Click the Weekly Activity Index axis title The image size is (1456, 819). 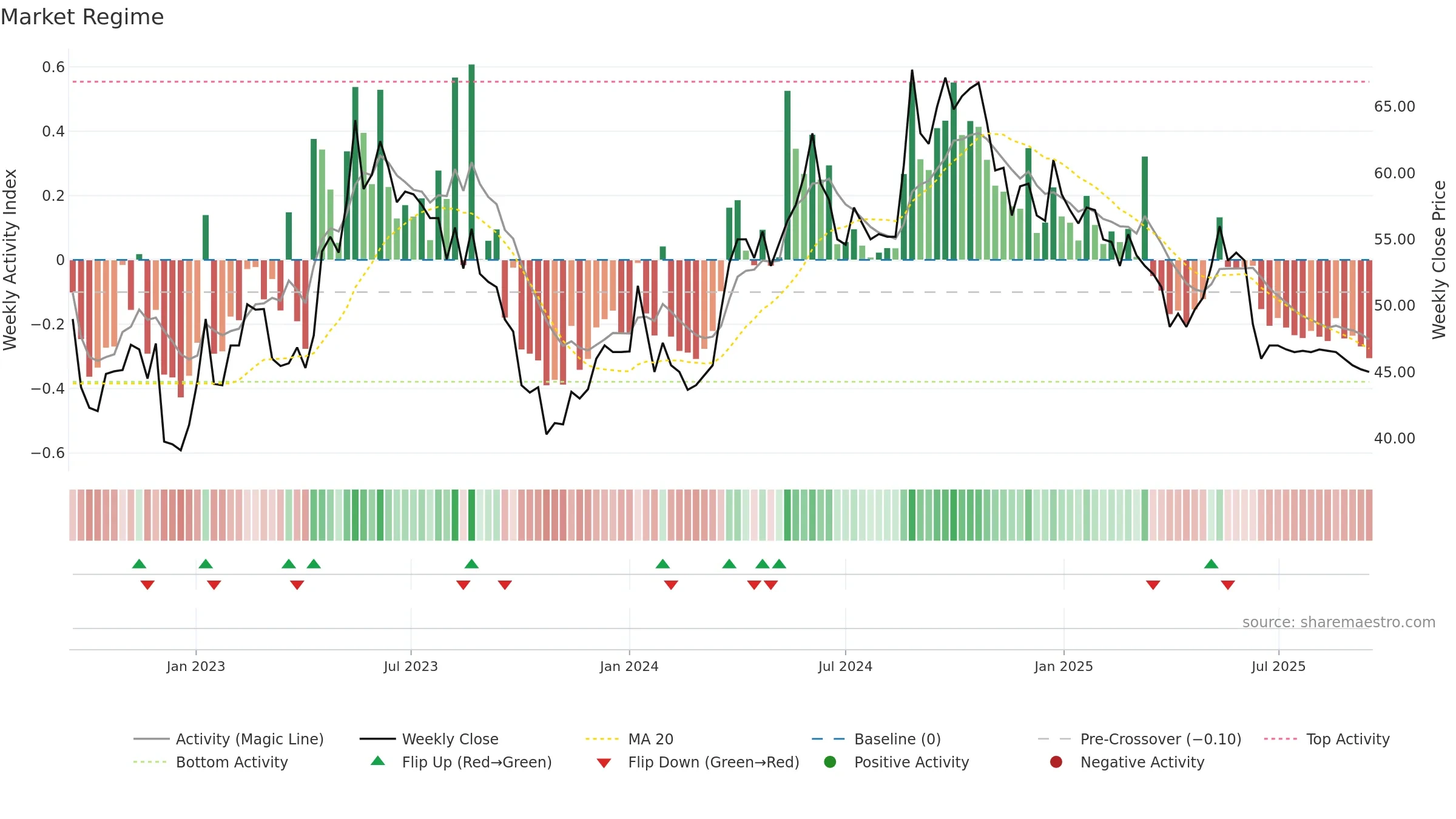[10, 260]
